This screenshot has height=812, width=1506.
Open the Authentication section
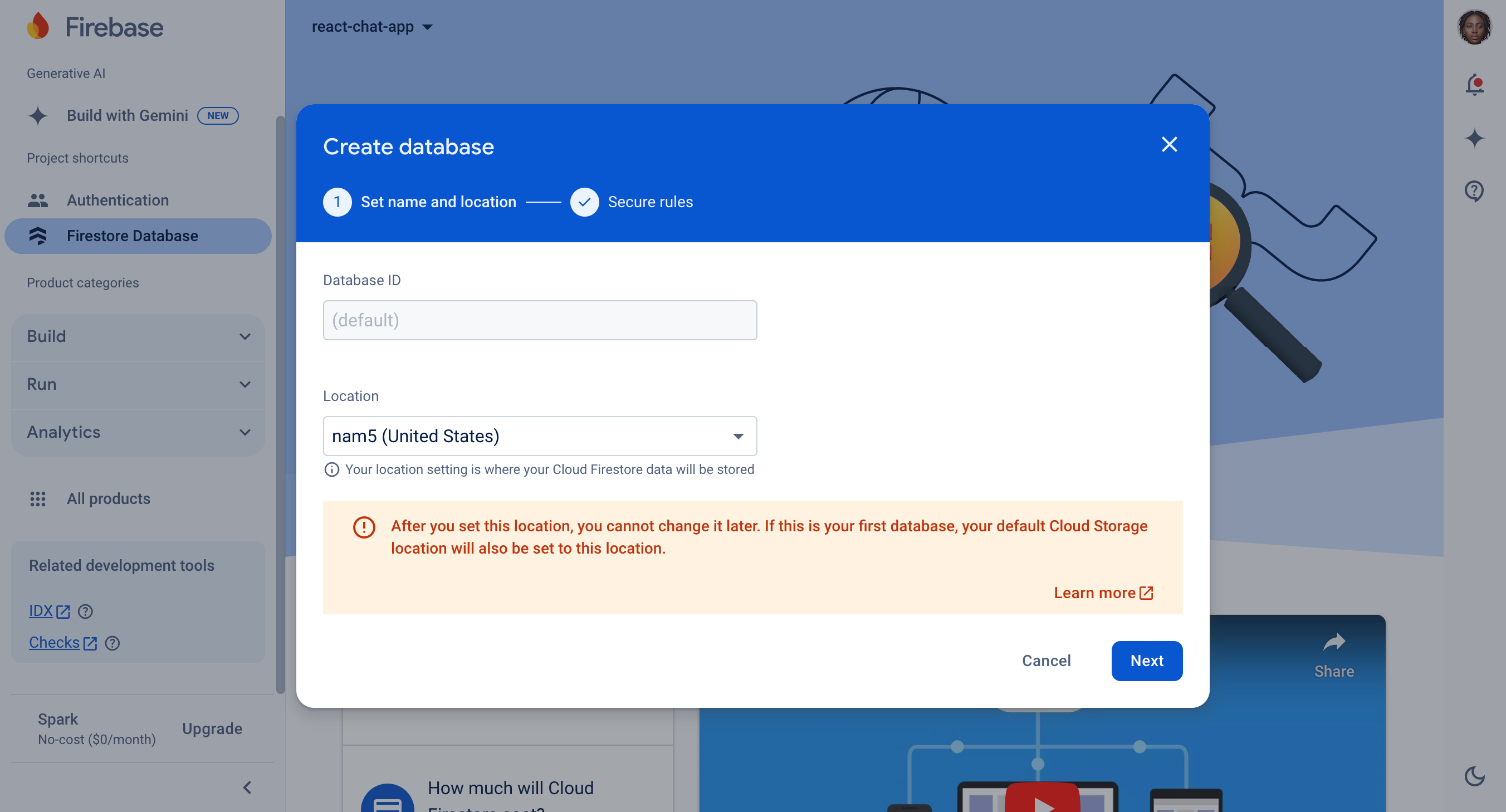(118, 200)
